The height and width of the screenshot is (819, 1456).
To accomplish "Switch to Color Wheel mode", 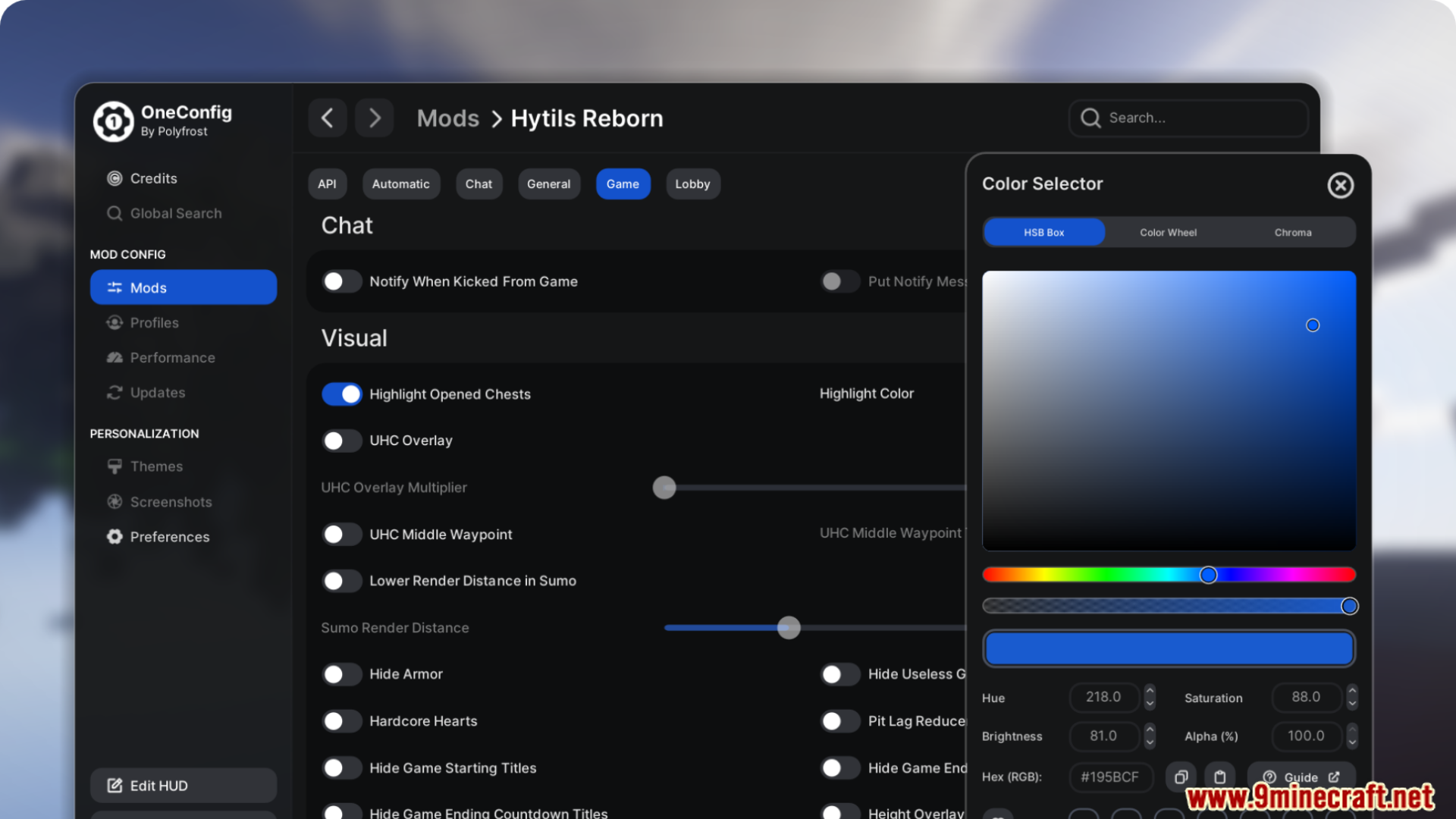I will pos(1168,232).
